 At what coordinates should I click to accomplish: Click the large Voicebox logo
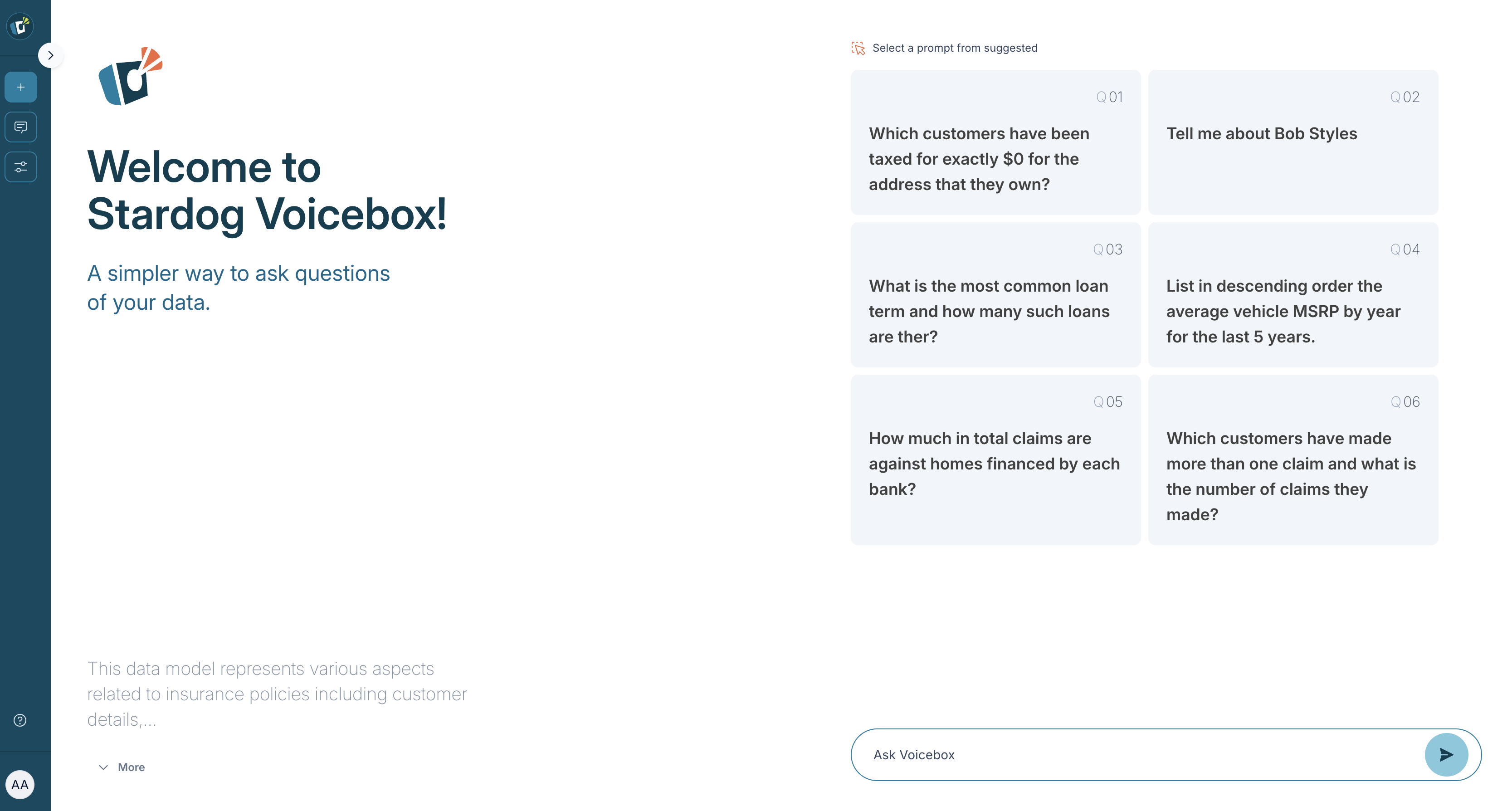point(130,76)
